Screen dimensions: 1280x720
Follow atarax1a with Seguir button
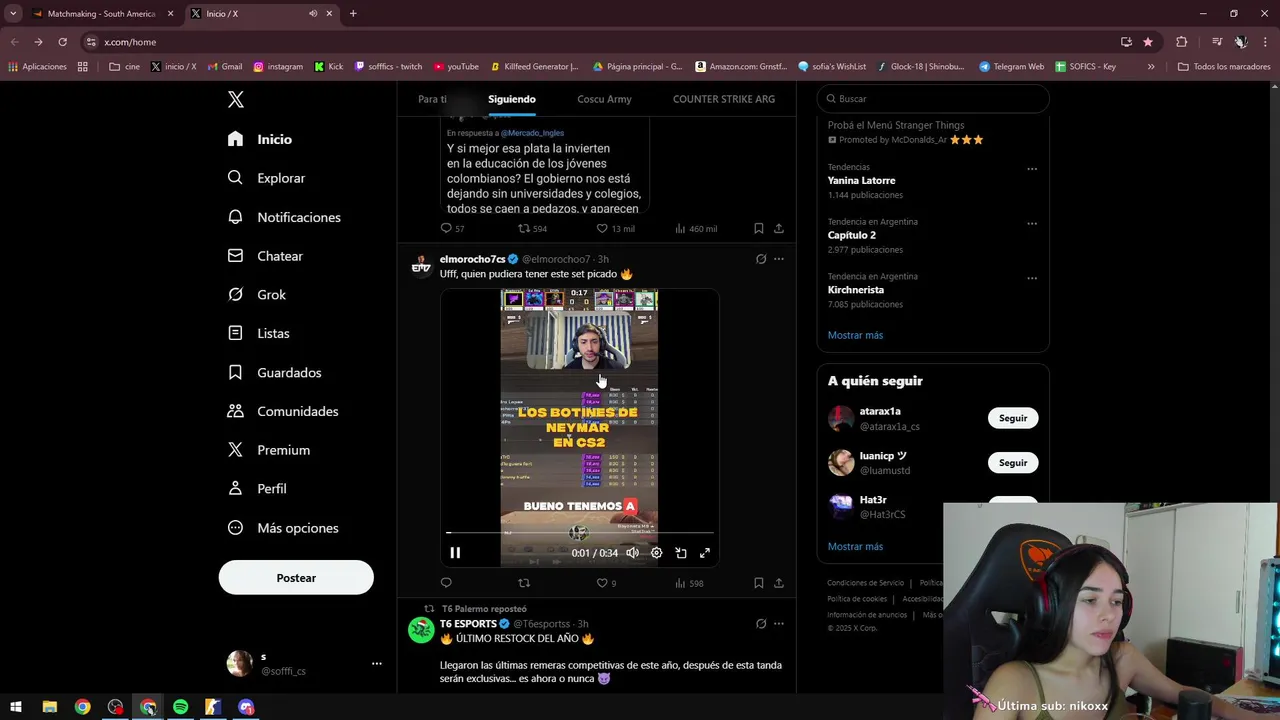(1013, 418)
